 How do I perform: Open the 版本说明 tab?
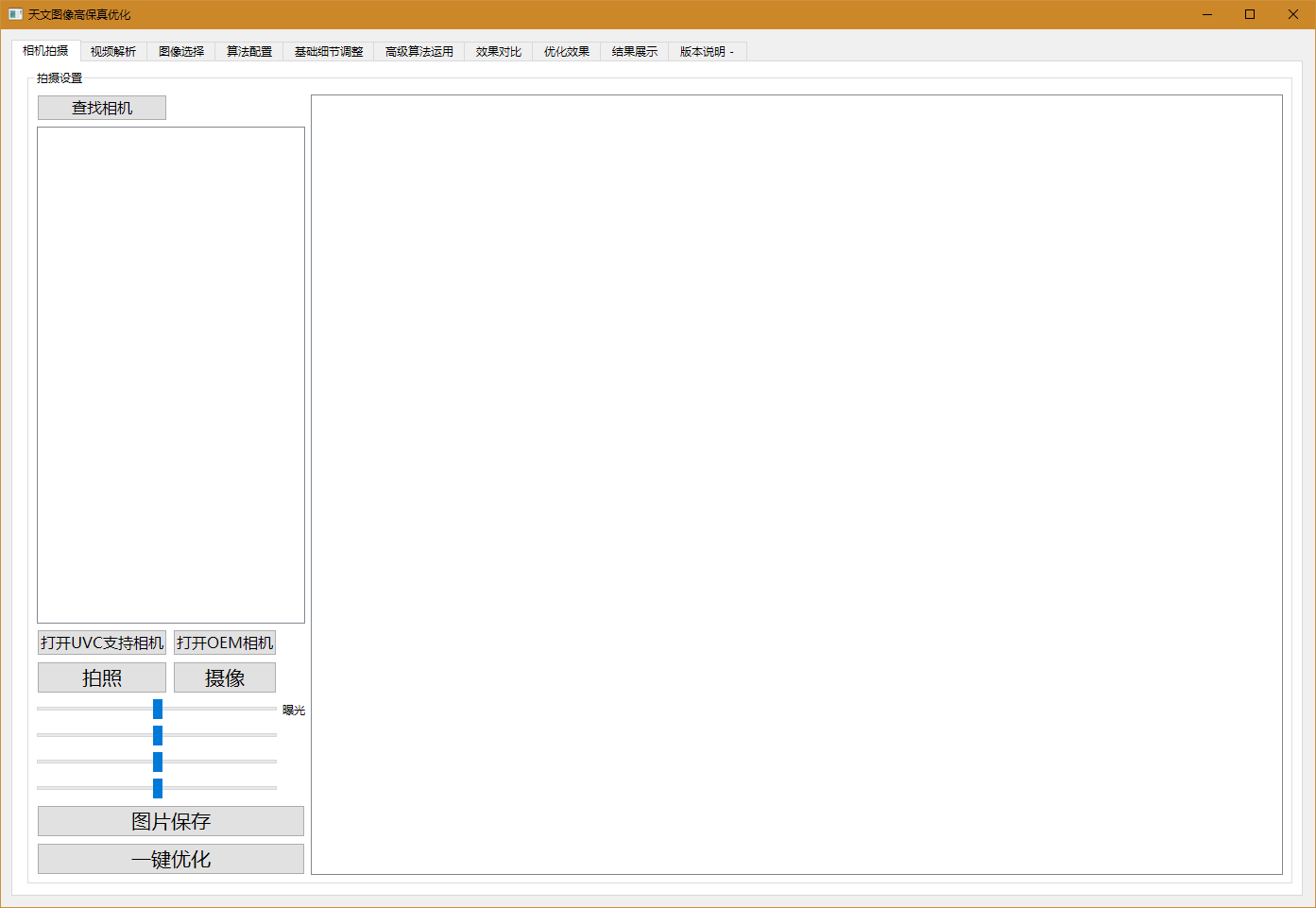708,52
